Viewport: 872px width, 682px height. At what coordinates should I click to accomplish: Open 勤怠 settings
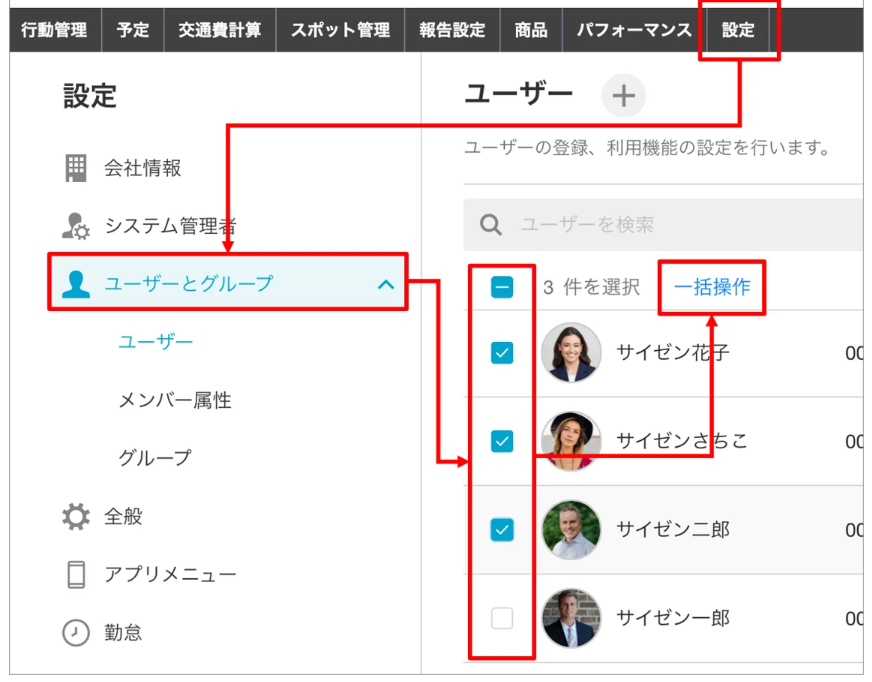123,632
